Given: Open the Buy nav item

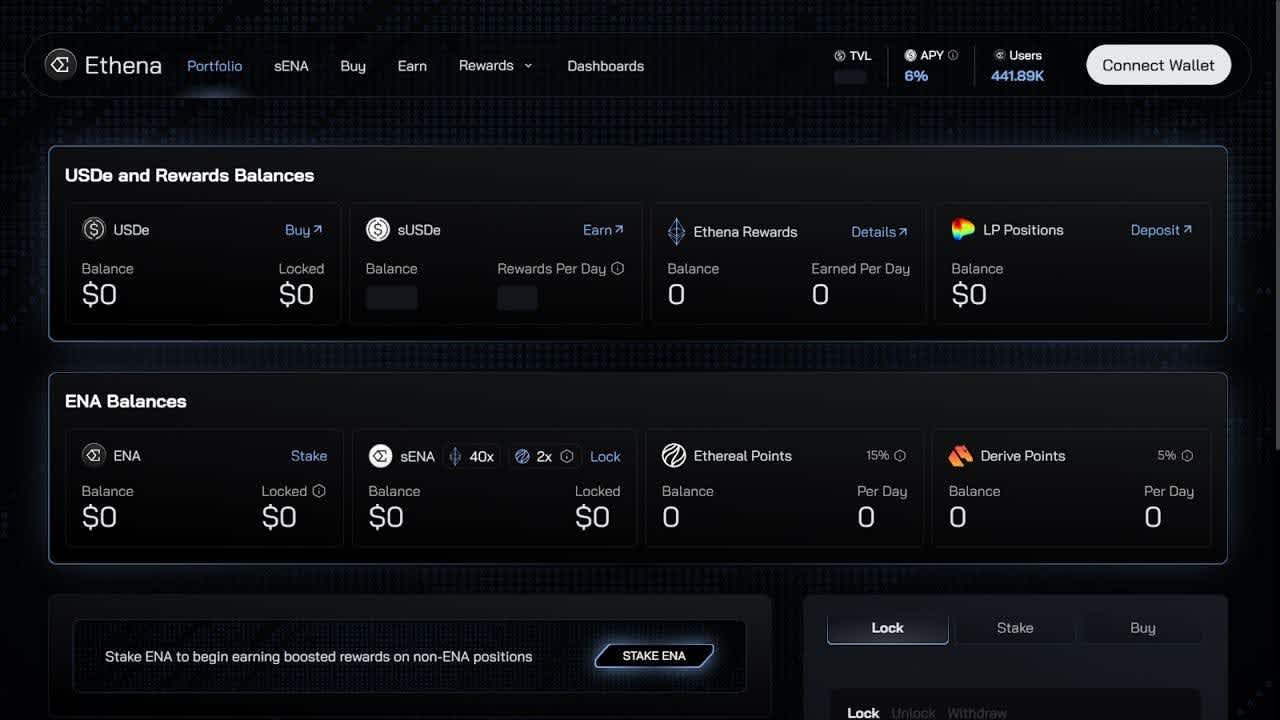Looking at the screenshot, I should 353,66.
